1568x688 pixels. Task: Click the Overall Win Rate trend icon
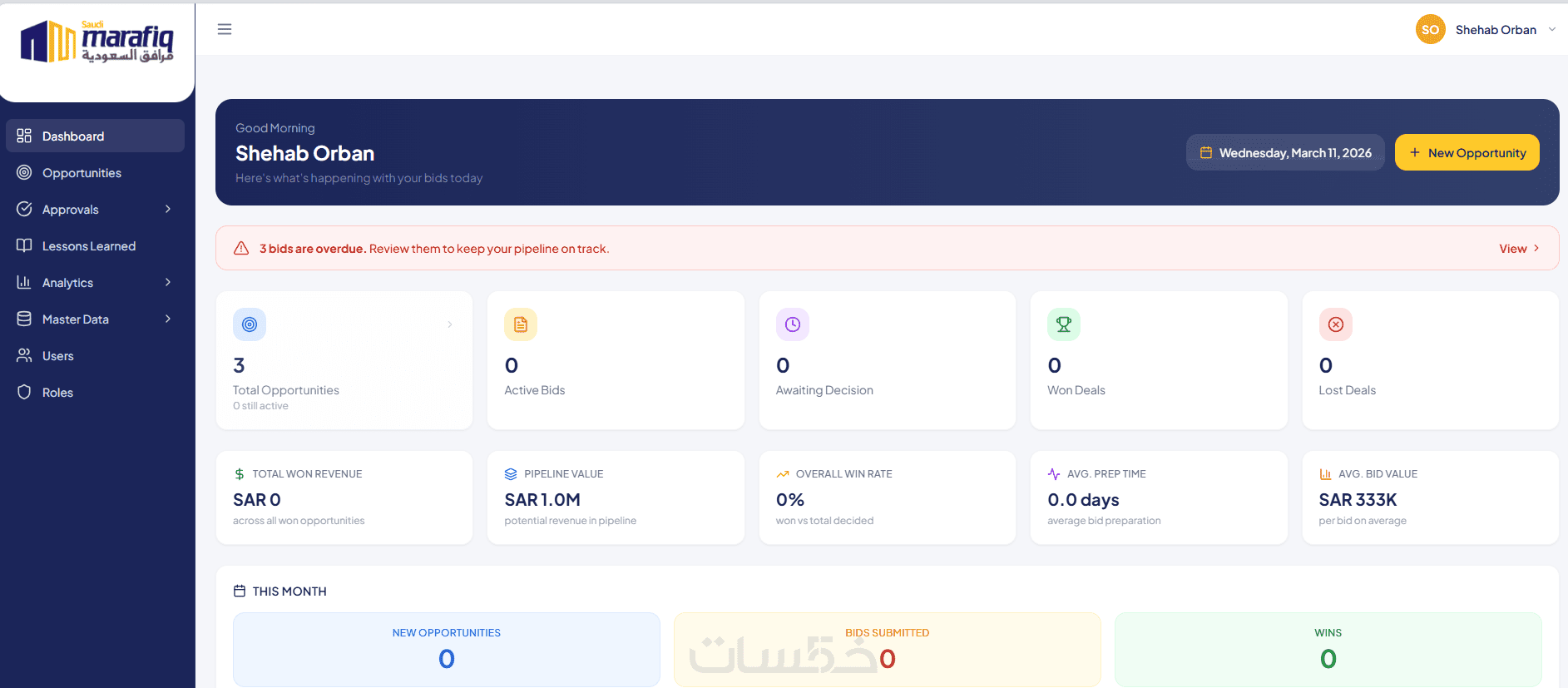point(783,474)
